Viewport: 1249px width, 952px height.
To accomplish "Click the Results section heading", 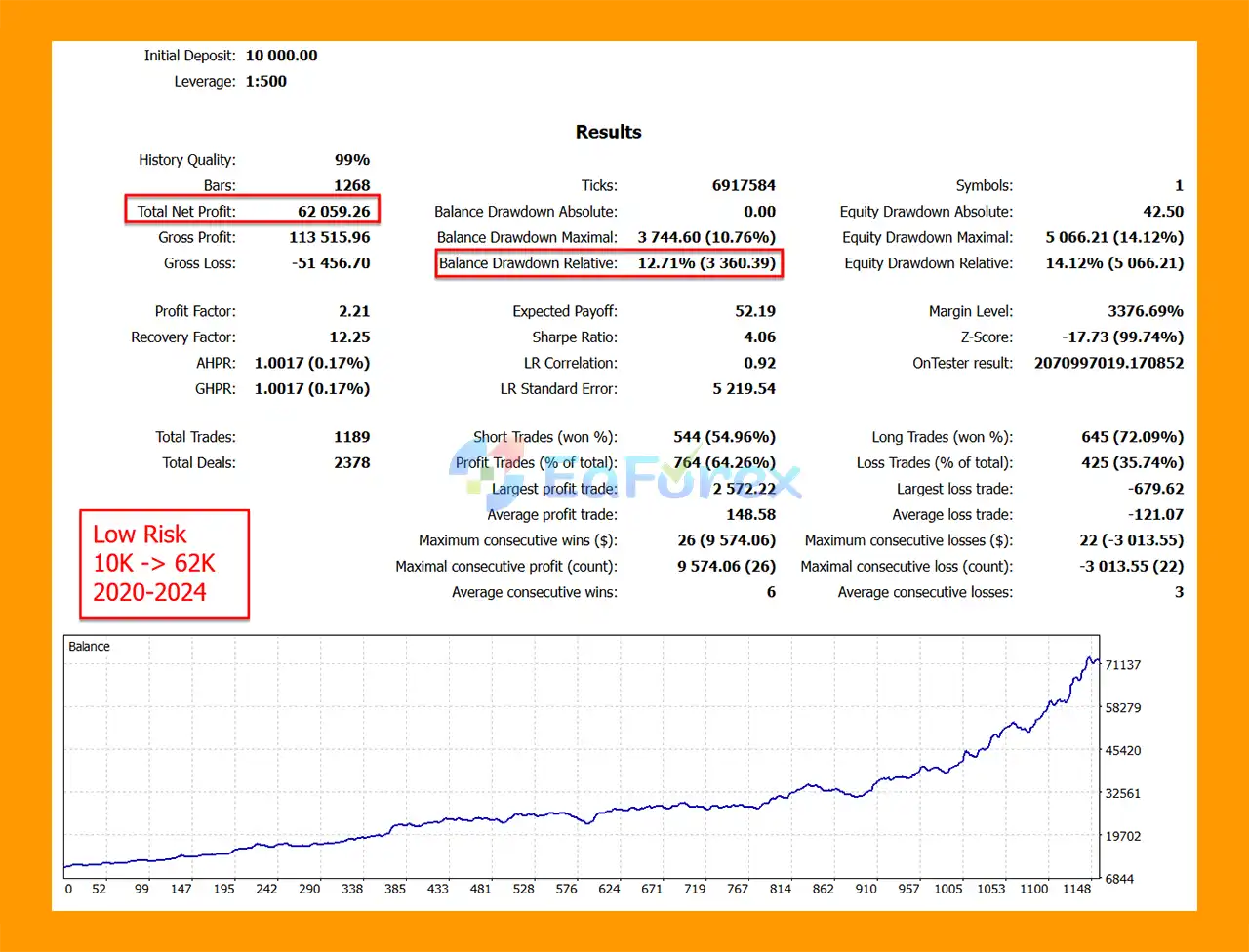I will (608, 132).
